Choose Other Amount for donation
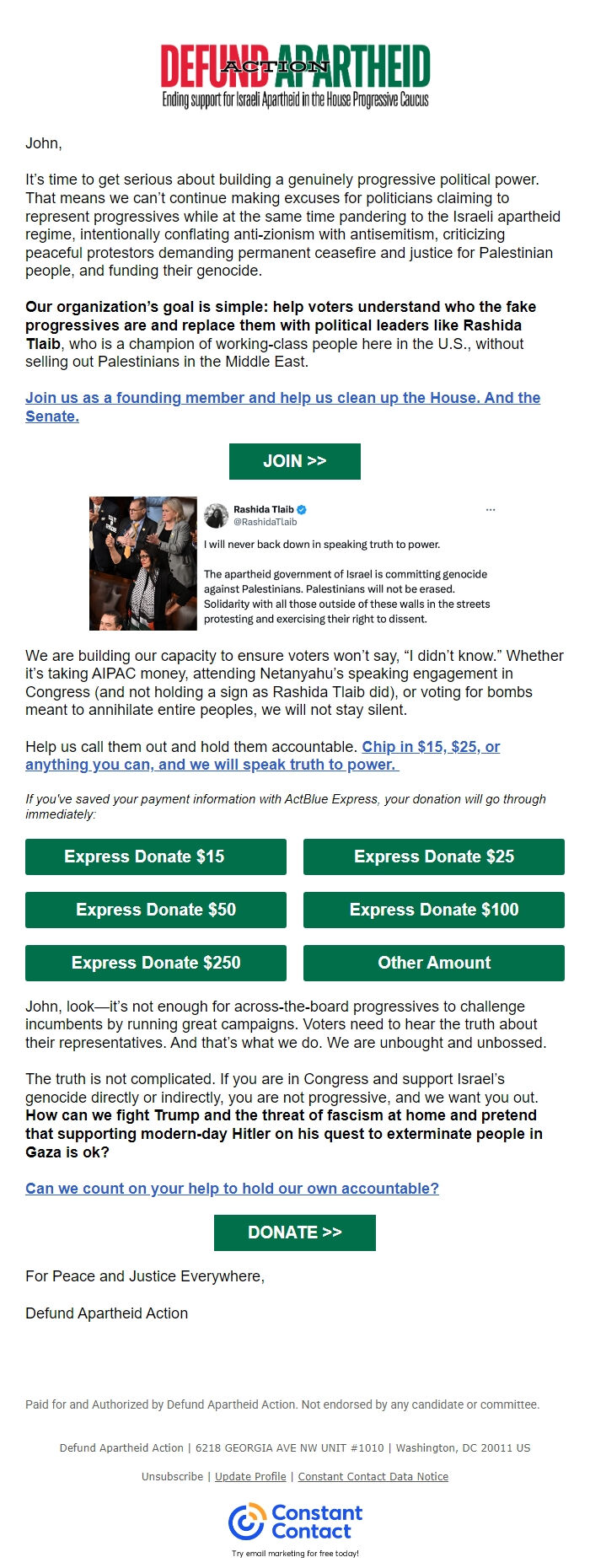 point(433,963)
